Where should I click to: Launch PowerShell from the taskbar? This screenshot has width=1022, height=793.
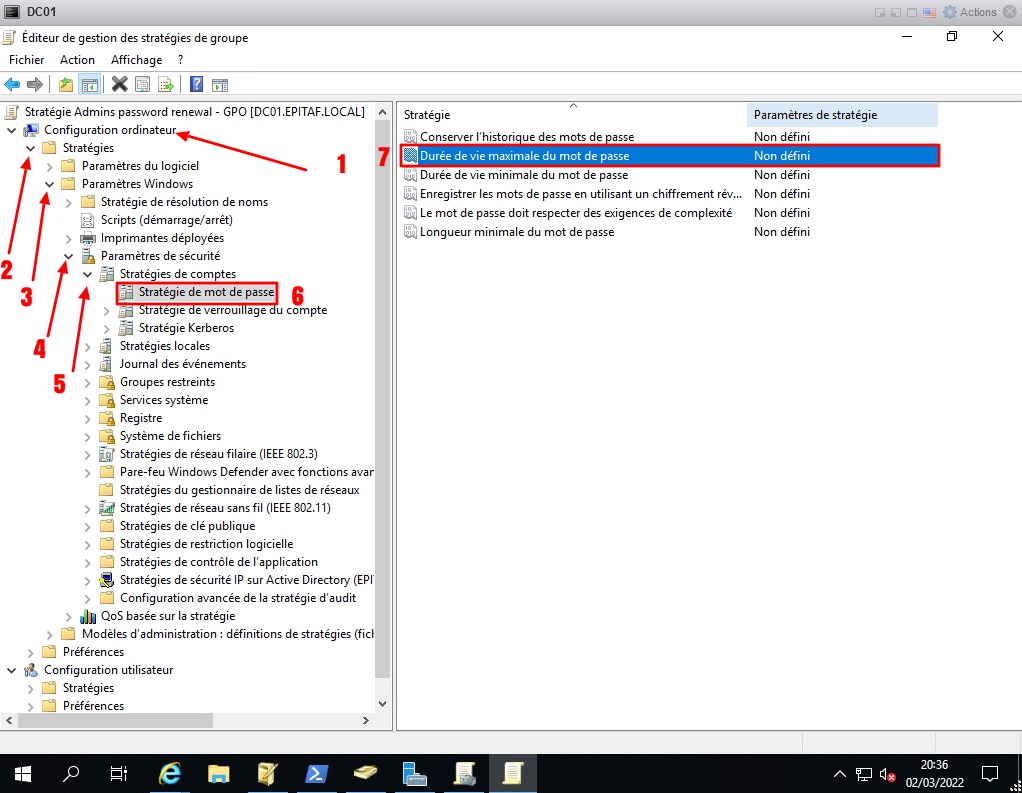pyautogui.click(x=318, y=772)
